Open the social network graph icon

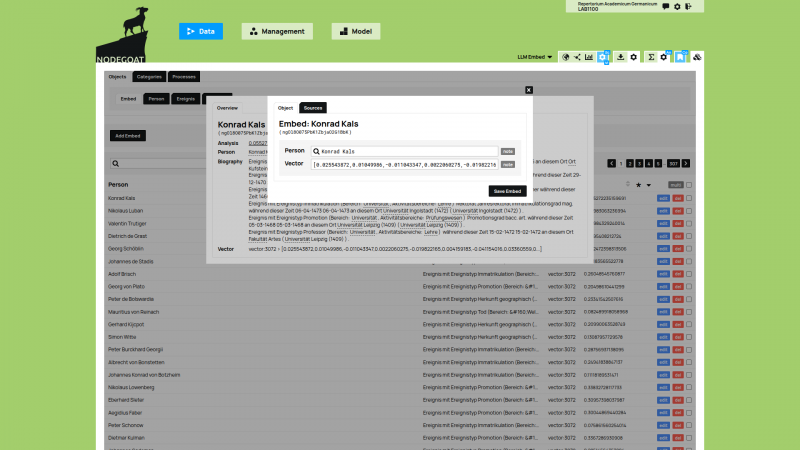tap(577, 57)
